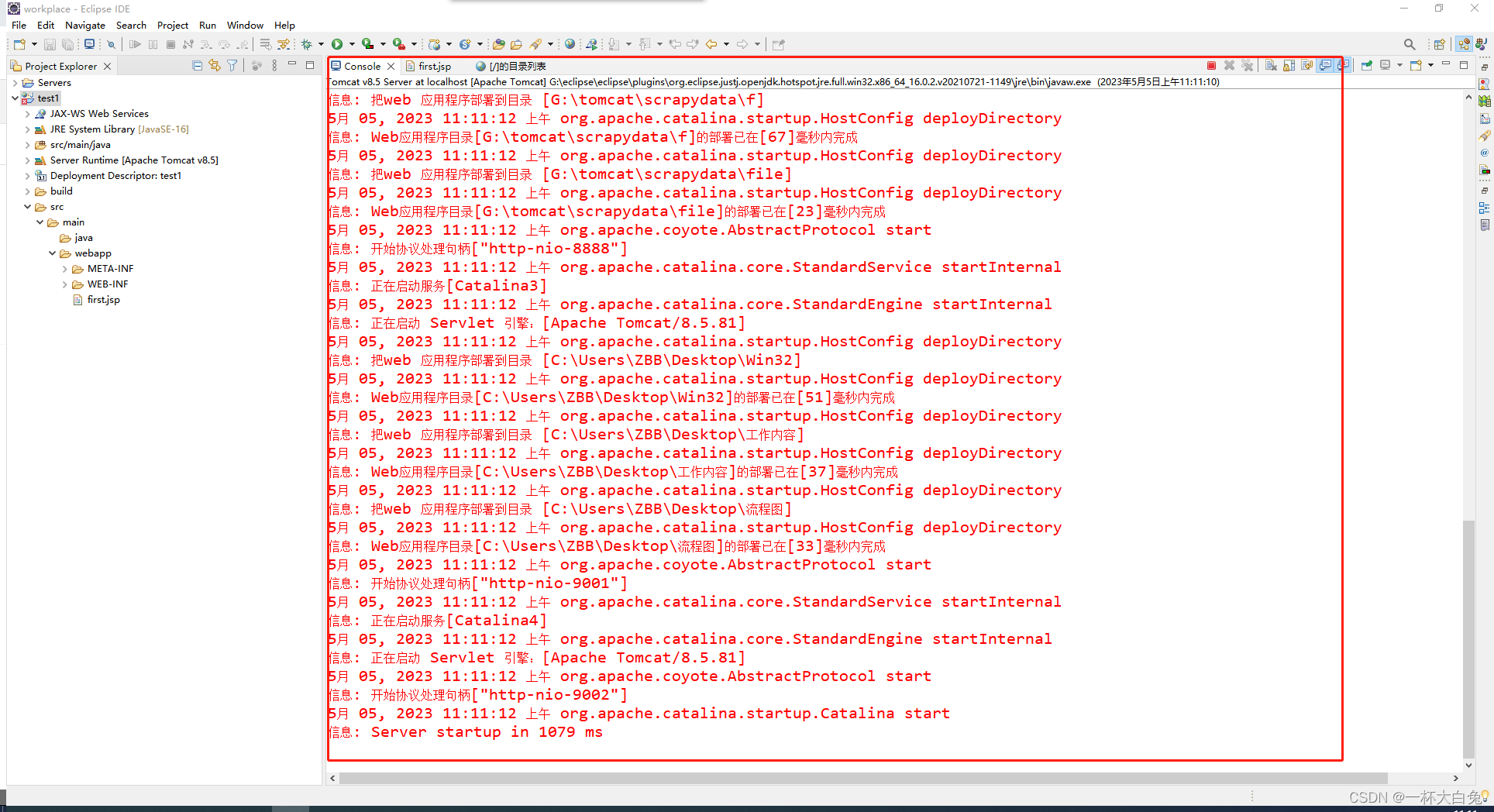This screenshot has width=1494, height=812.
Task: Select Deployment Descriptor: test1
Action: [115, 176]
